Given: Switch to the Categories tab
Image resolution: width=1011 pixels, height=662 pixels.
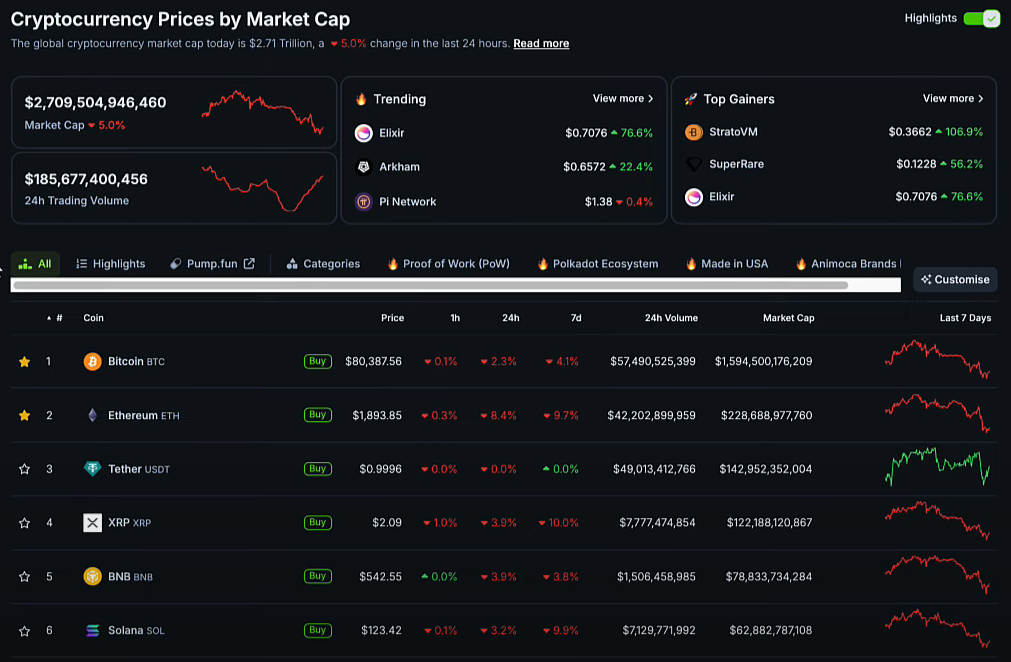Looking at the screenshot, I should pos(323,264).
